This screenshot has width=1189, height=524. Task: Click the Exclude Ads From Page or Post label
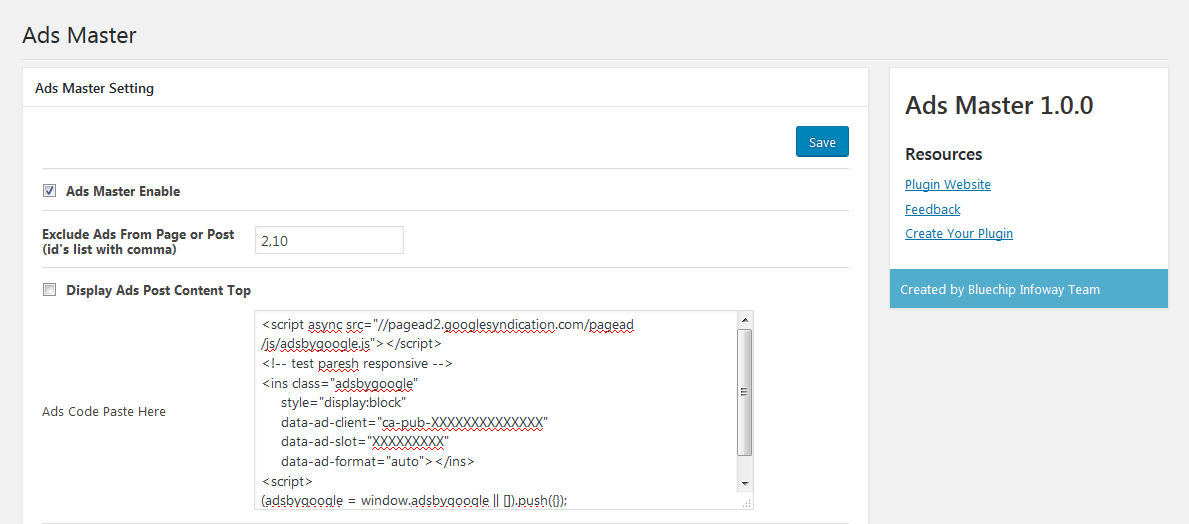tap(138, 241)
